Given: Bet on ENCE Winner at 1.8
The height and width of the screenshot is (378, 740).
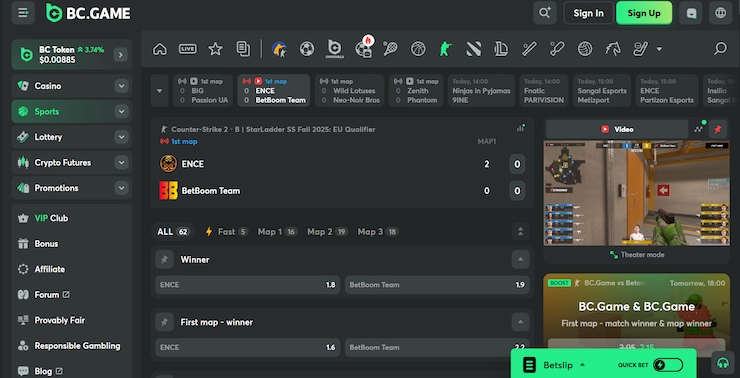Looking at the screenshot, I should click(247, 285).
